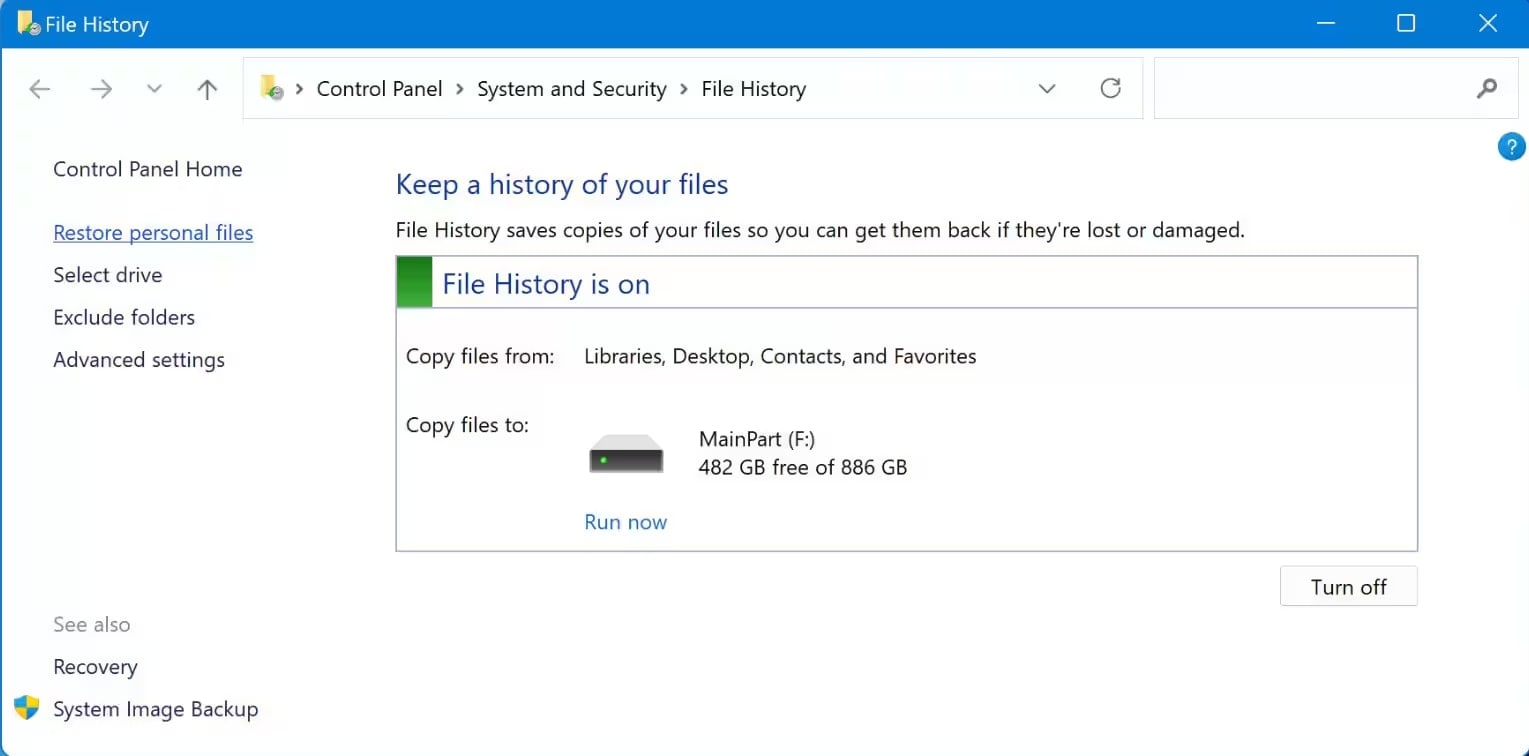This screenshot has height=756, width=1529.
Task: Go back with the left arrow
Action: 40,89
